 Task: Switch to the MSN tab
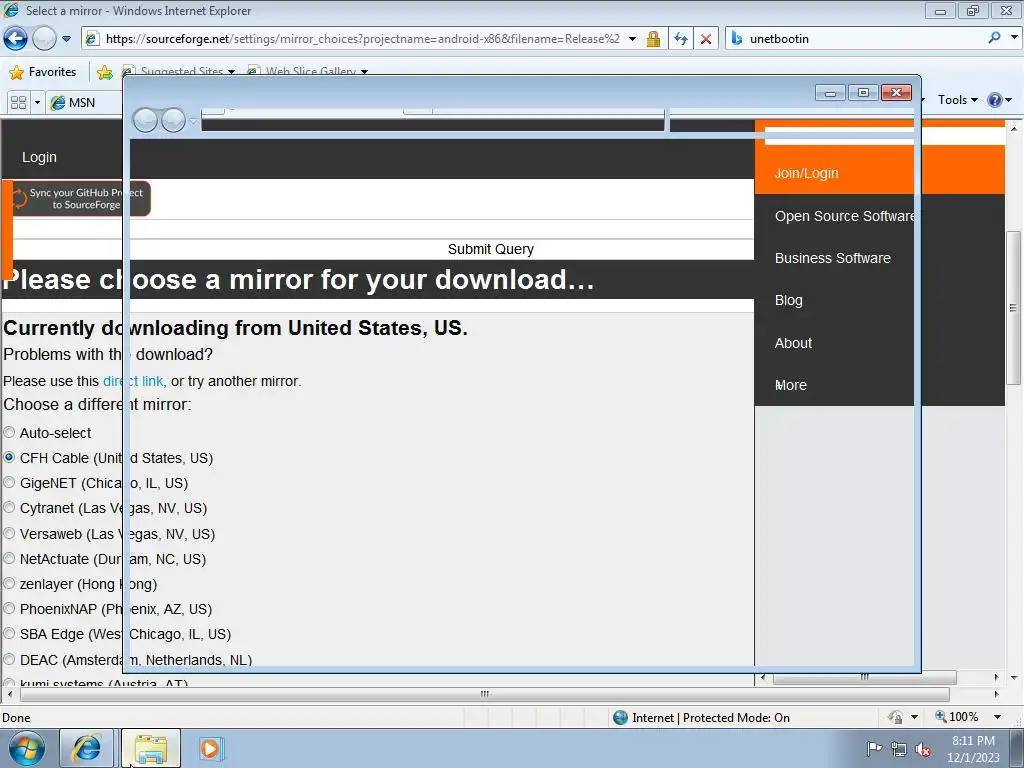pos(84,103)
